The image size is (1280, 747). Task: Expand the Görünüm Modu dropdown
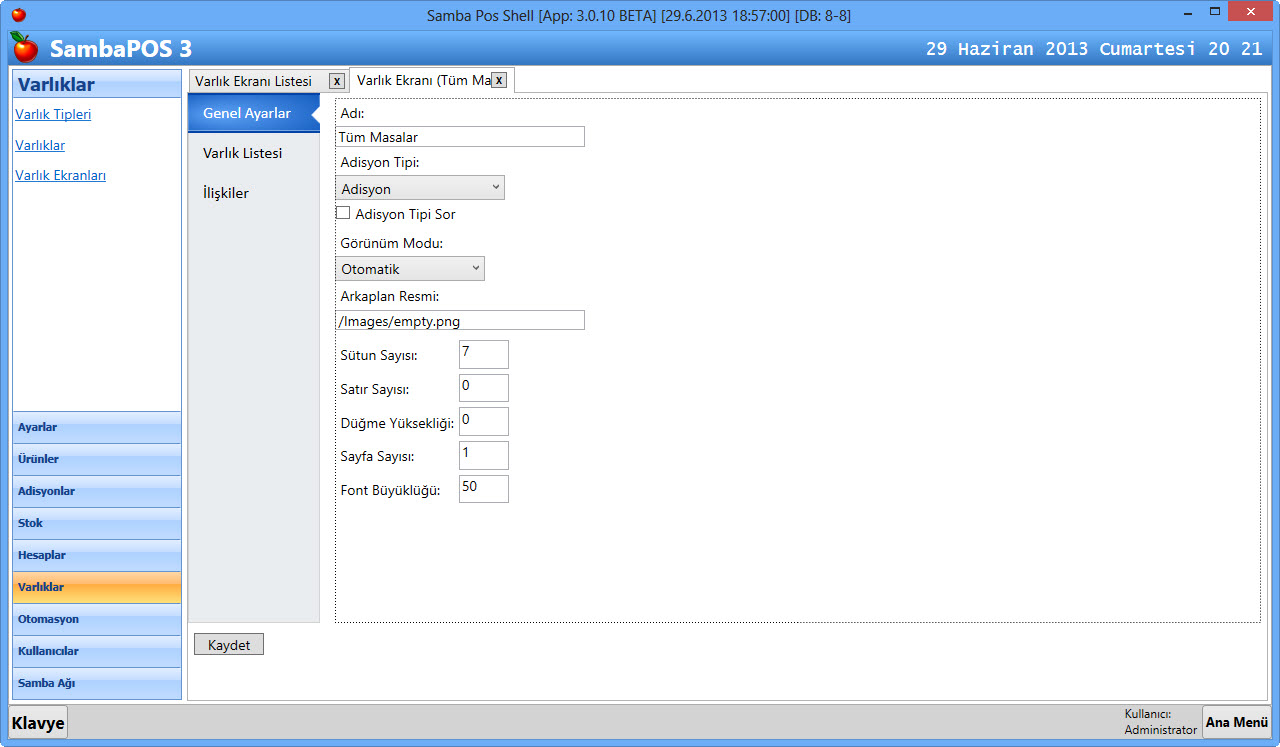[410, 268]
